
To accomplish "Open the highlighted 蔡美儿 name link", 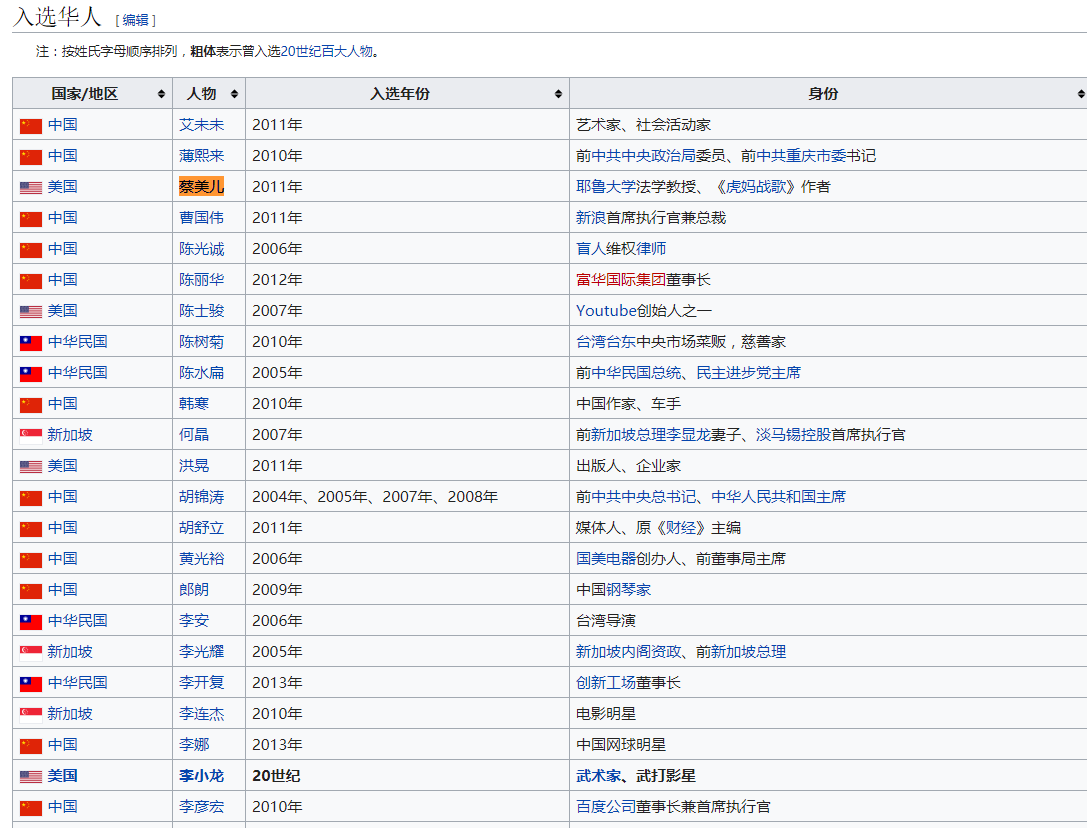I will point(201,186).
